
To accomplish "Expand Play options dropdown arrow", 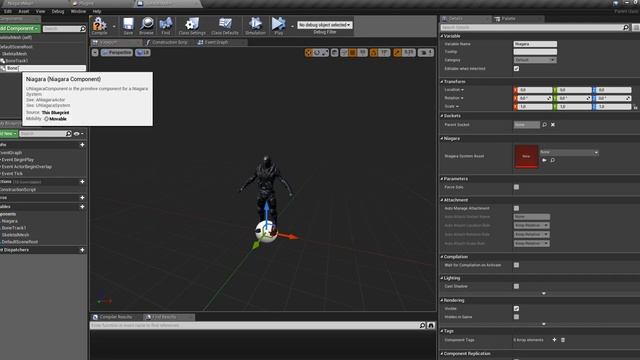I will pos(292,26).
